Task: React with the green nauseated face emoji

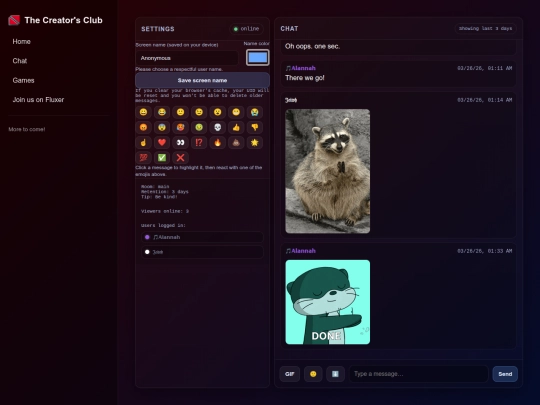Action: click(x=199, y=127)
